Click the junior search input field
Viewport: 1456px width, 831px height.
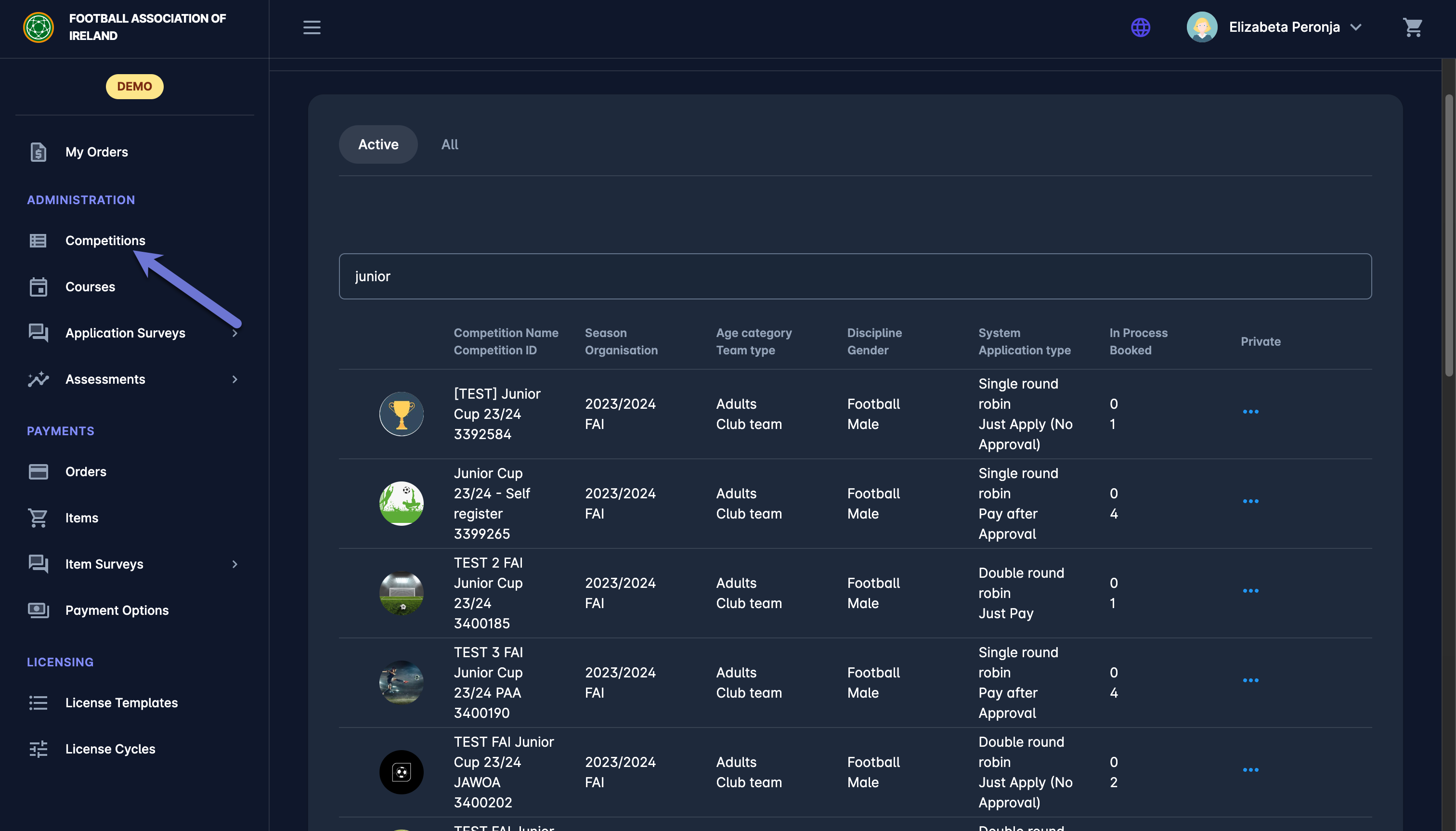(x=855, y=276)
